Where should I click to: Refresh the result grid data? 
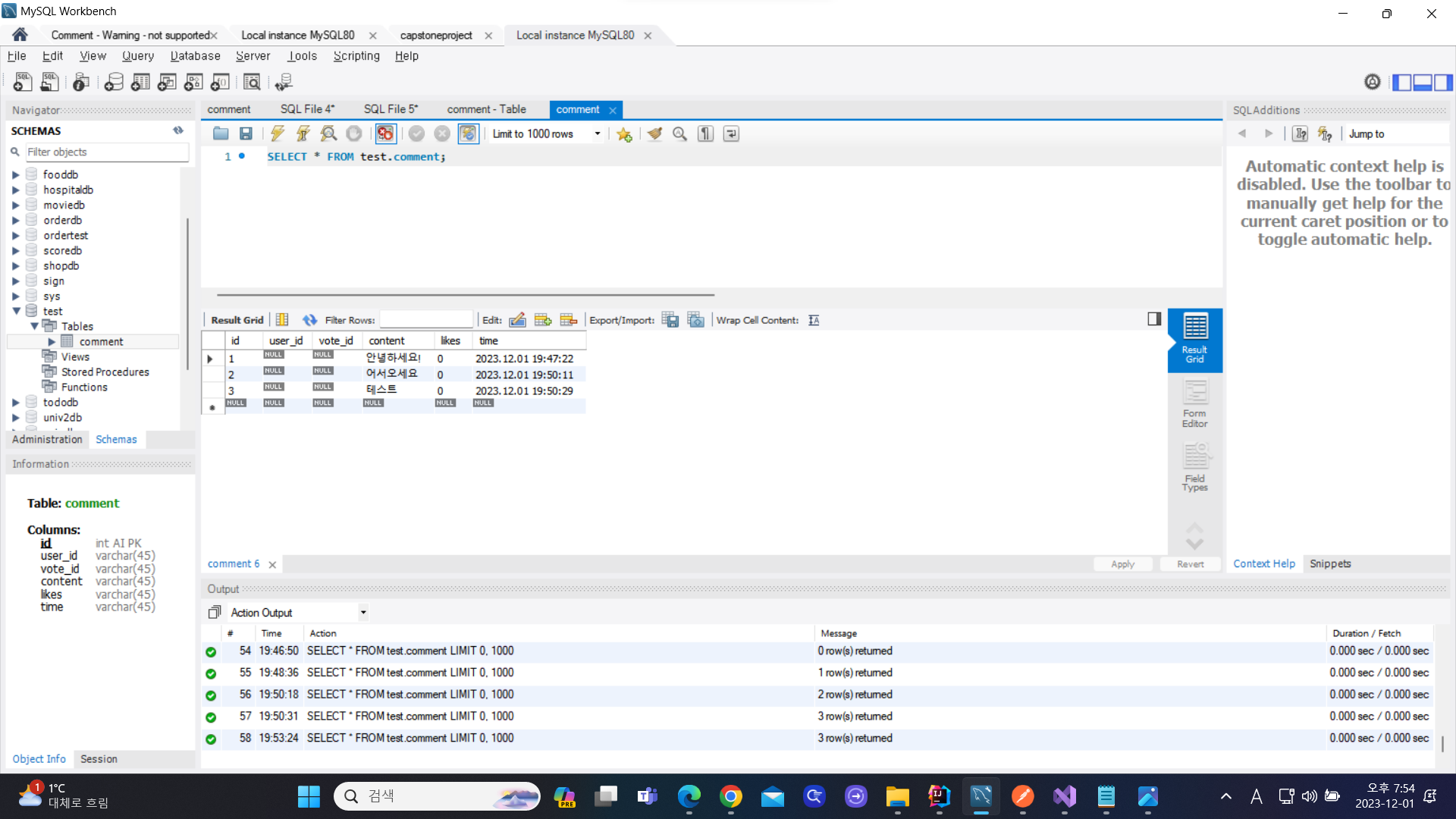coord(309,320)
